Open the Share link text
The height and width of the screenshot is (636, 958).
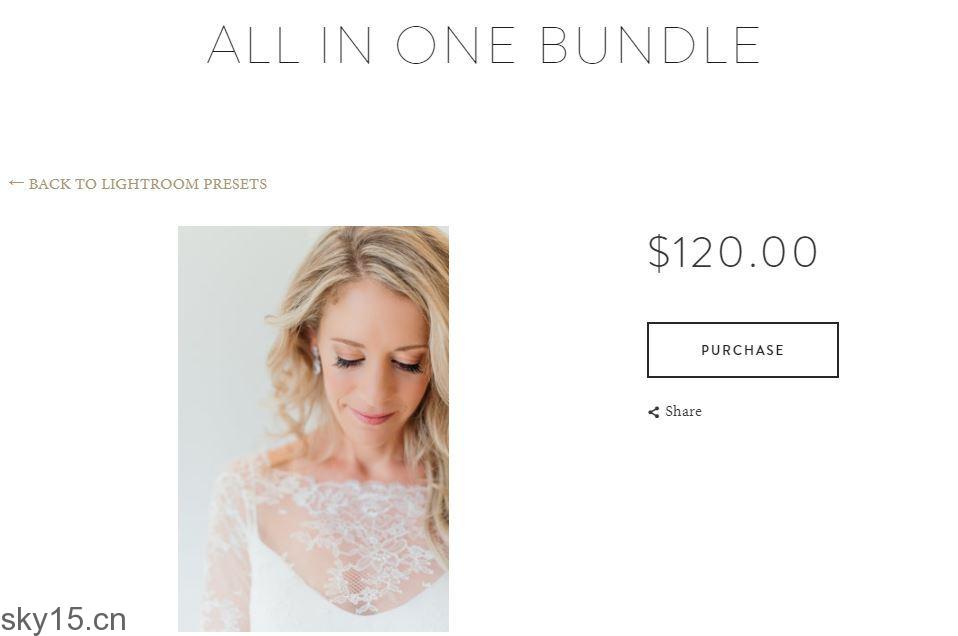coord(683,411)
